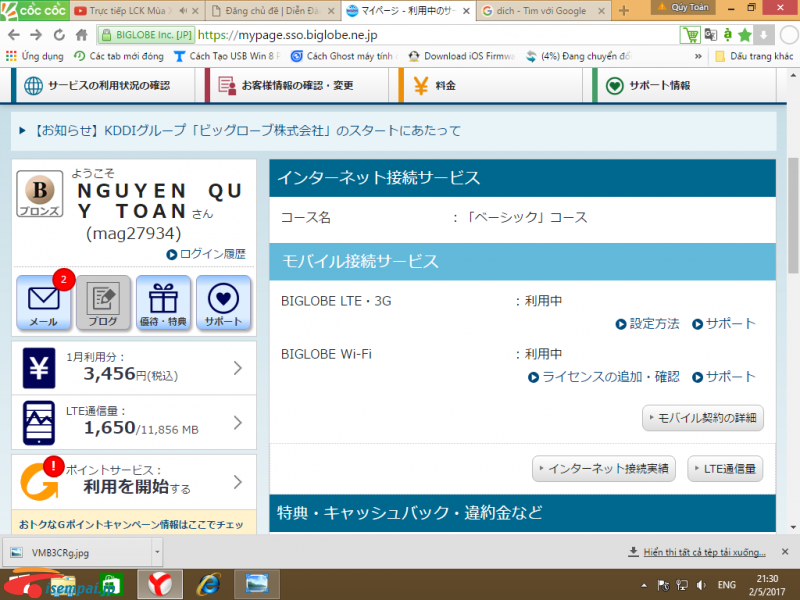Open the サポート heart icon button
This screenshot has height=600, width=800.
click(x=223, y=303)
